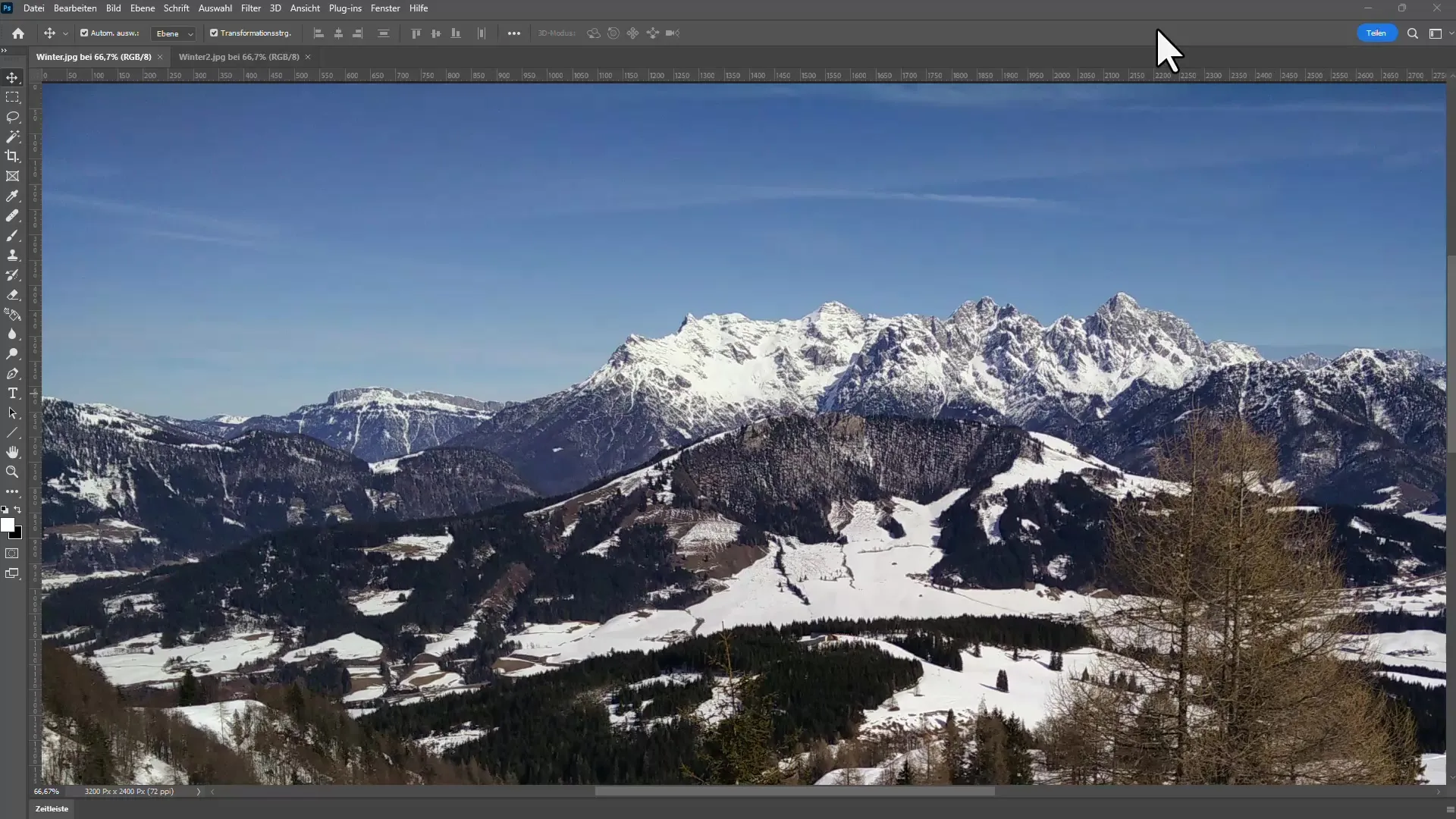Toggle the Transformationsstrg. checkbox

(x=214, y=33)
